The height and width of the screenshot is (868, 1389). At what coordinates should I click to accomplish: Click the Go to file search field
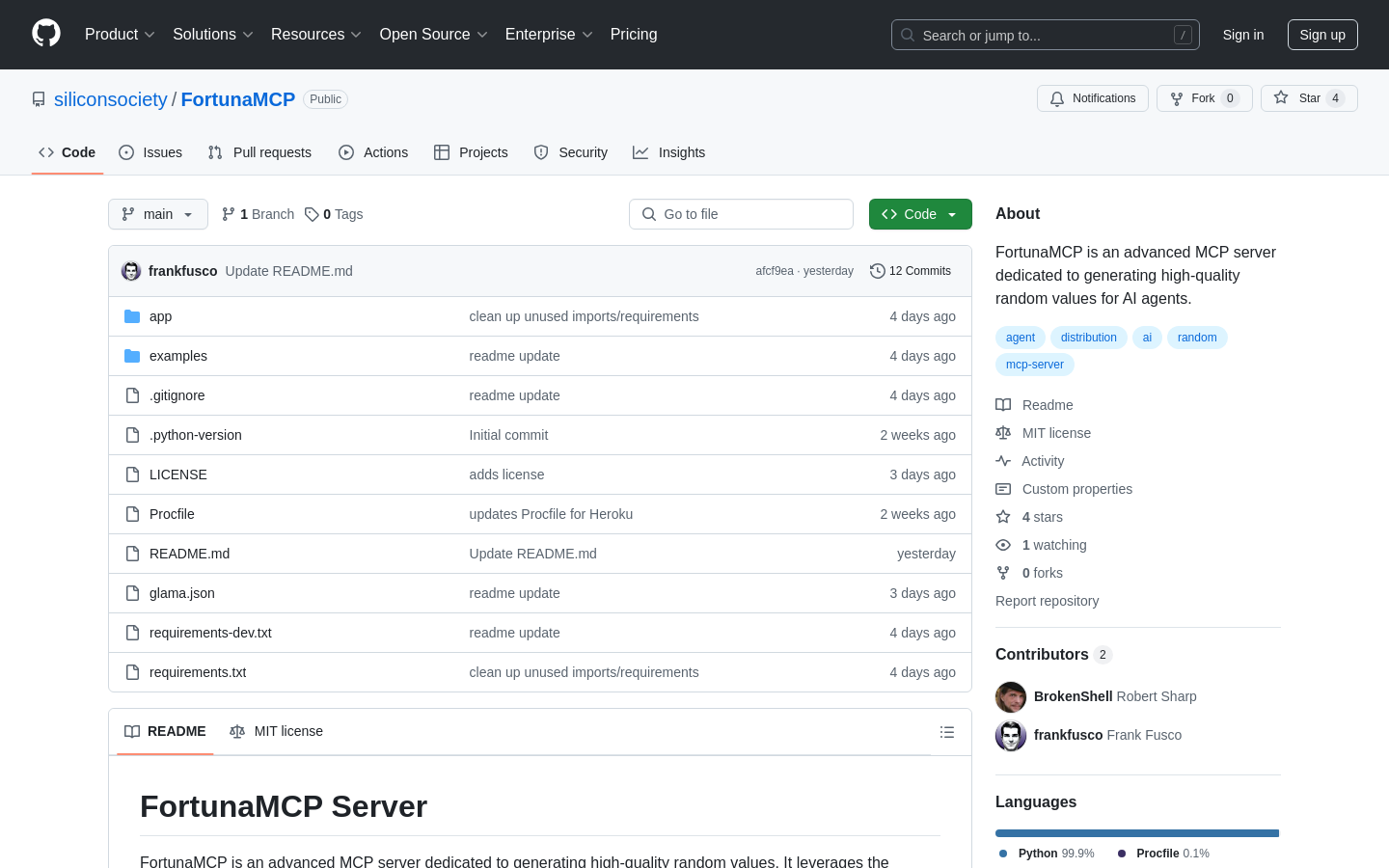(x=741, y=214)
